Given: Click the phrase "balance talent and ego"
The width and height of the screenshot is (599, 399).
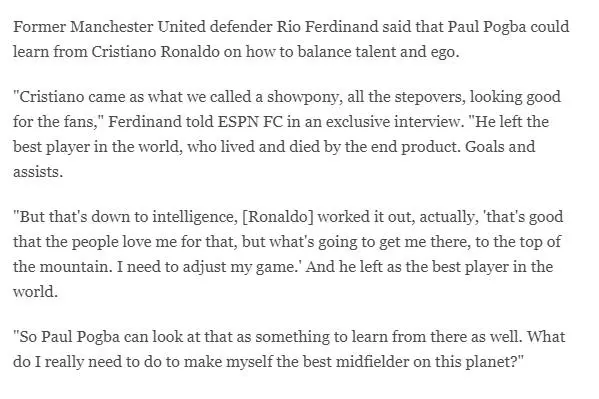Looking at the screenshot, I should coord(378,52).
